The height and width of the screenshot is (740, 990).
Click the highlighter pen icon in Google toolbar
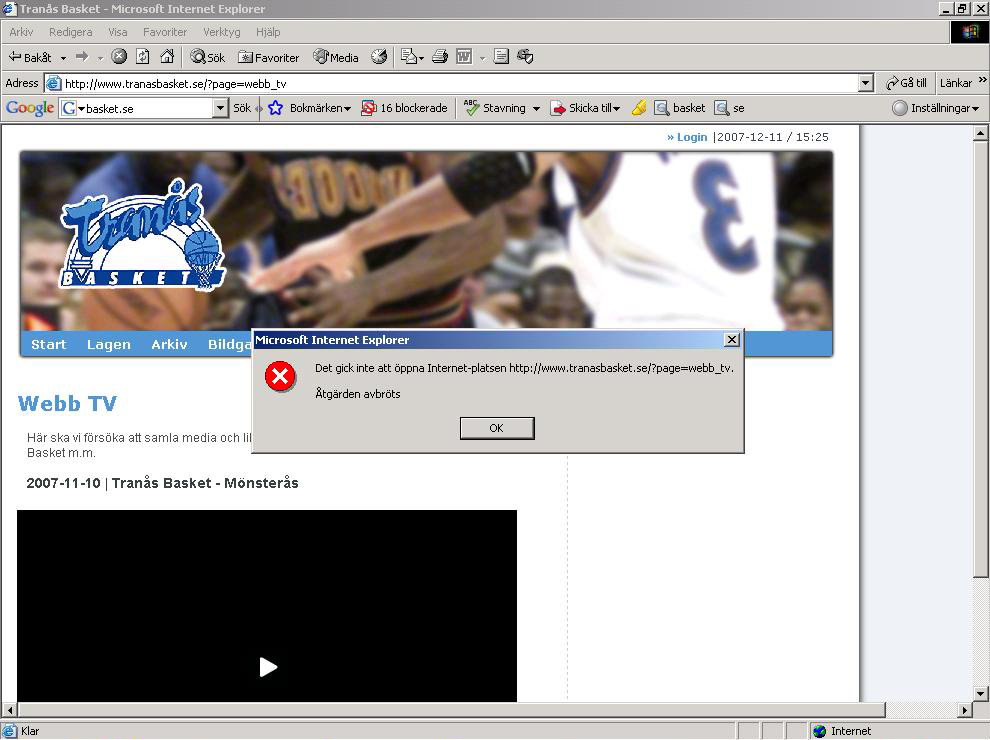click(x=639, y=108)
